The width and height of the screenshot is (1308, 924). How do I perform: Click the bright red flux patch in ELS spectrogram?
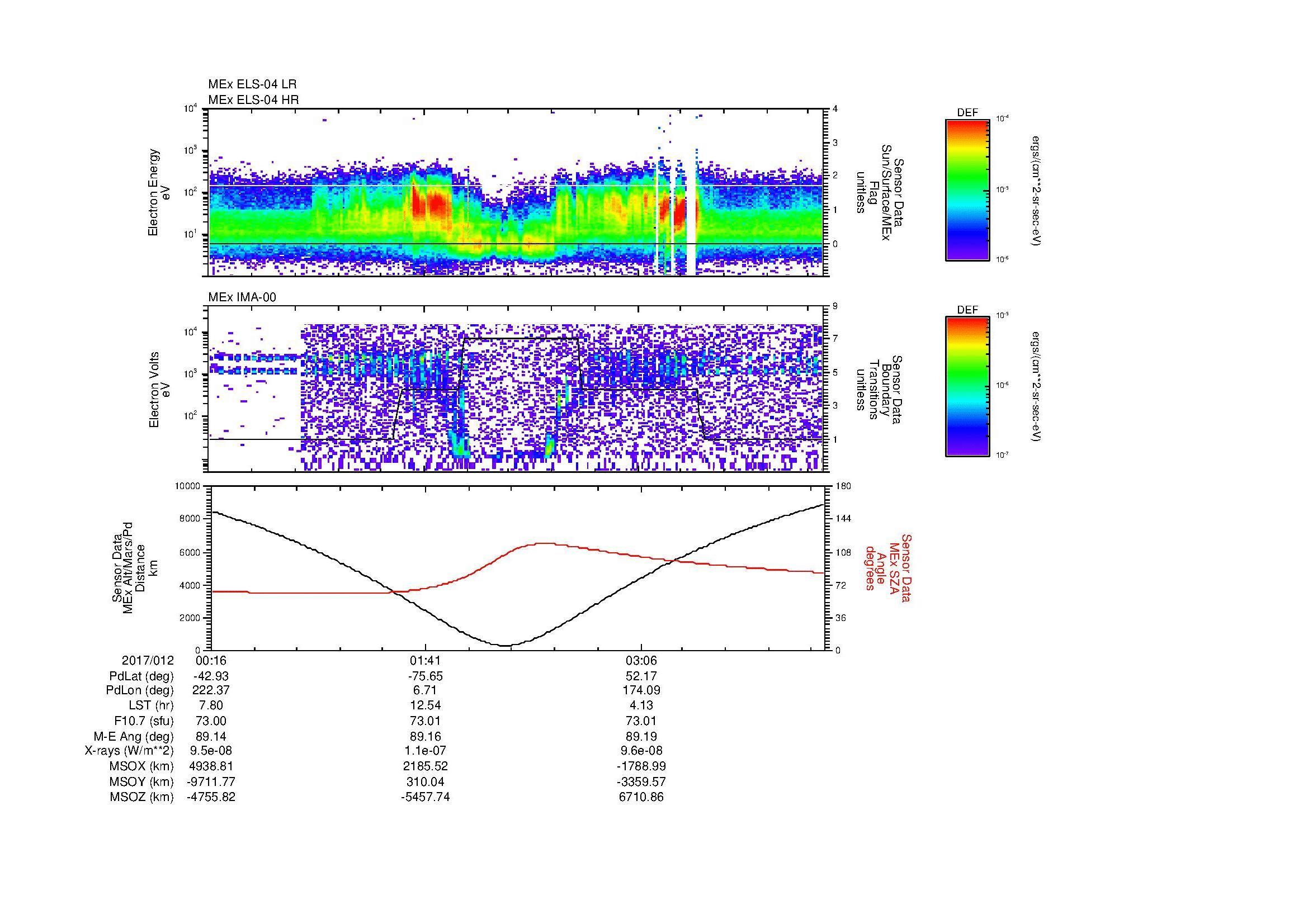point(433,205)
